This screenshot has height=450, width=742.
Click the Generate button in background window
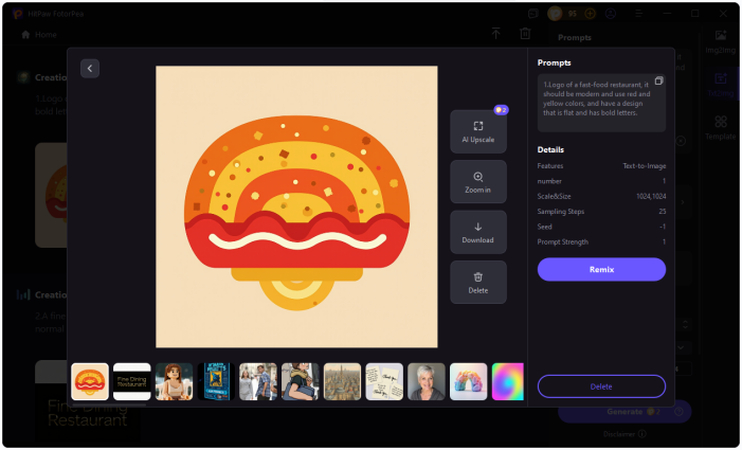[624, 412]
